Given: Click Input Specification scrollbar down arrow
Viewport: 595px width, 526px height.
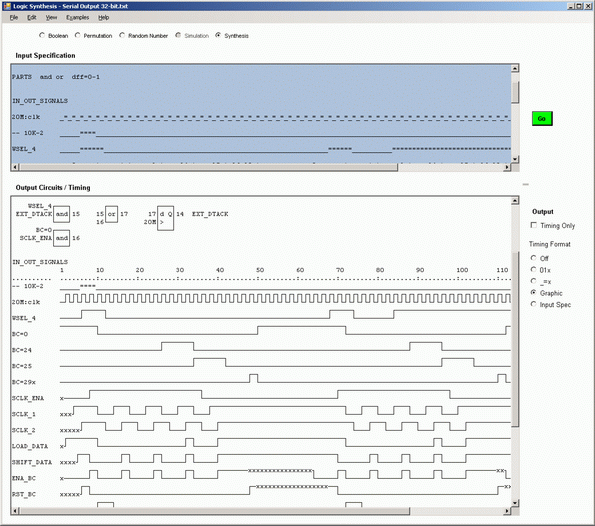Looking at the screenshot, I should [515, 159].
